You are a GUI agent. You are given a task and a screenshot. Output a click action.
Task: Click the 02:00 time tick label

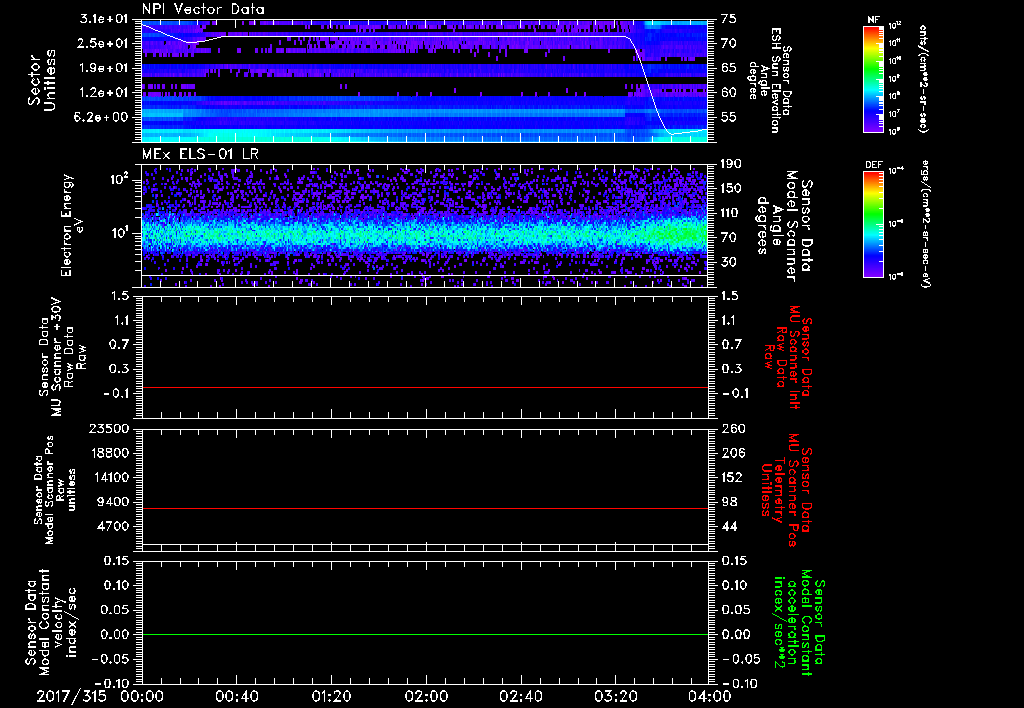(x=426, y=696)
